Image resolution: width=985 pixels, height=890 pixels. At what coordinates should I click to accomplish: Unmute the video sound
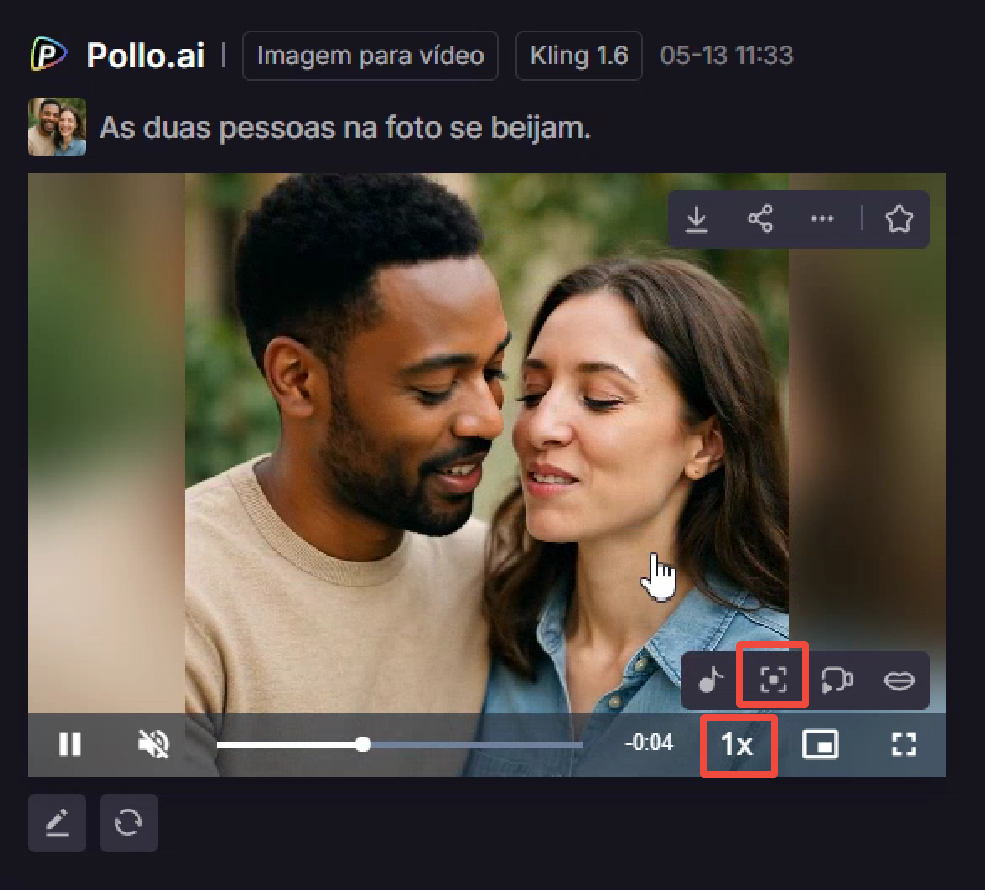[153, 744]
